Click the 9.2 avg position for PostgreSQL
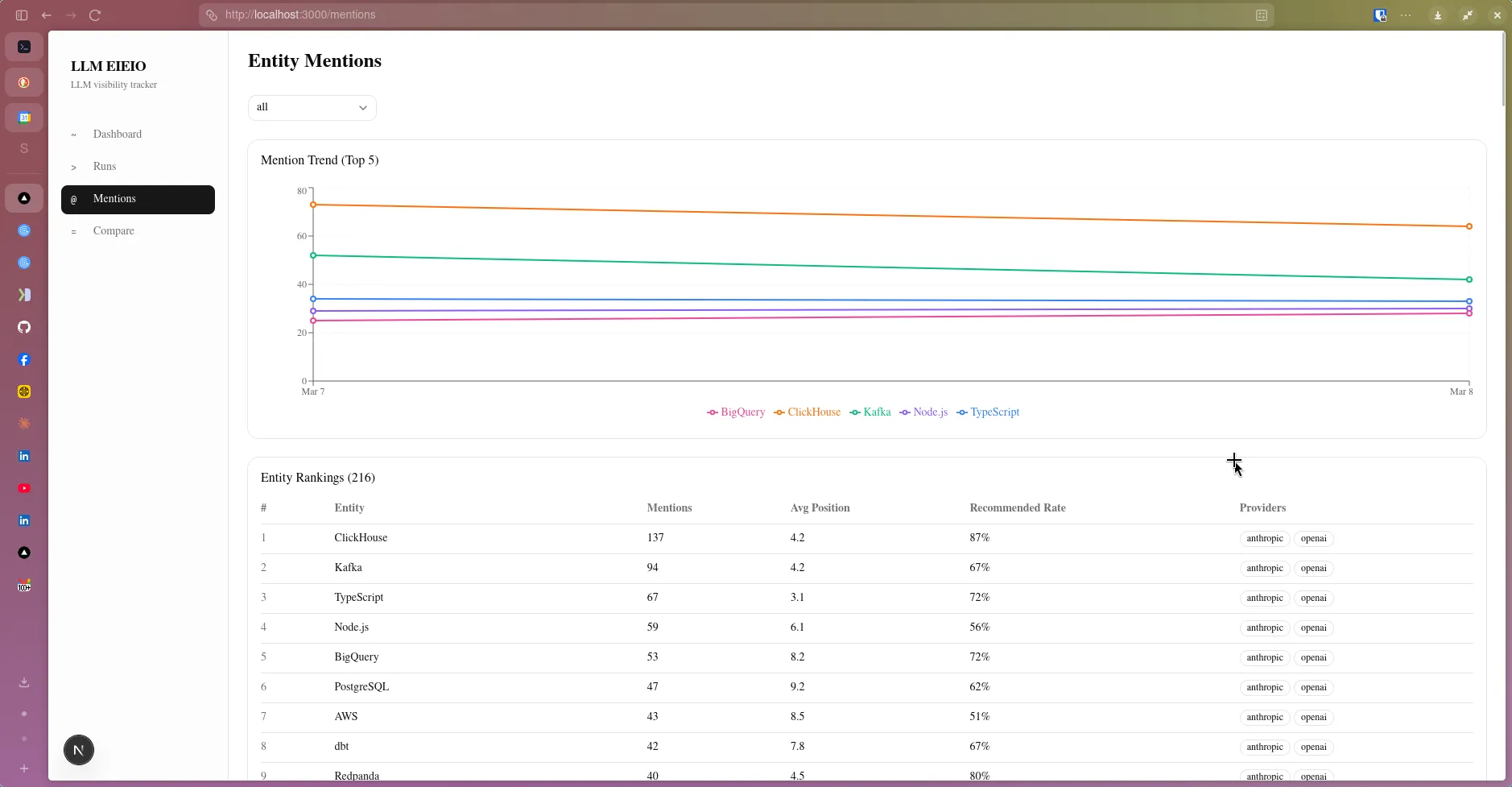 tap(797, 687)
